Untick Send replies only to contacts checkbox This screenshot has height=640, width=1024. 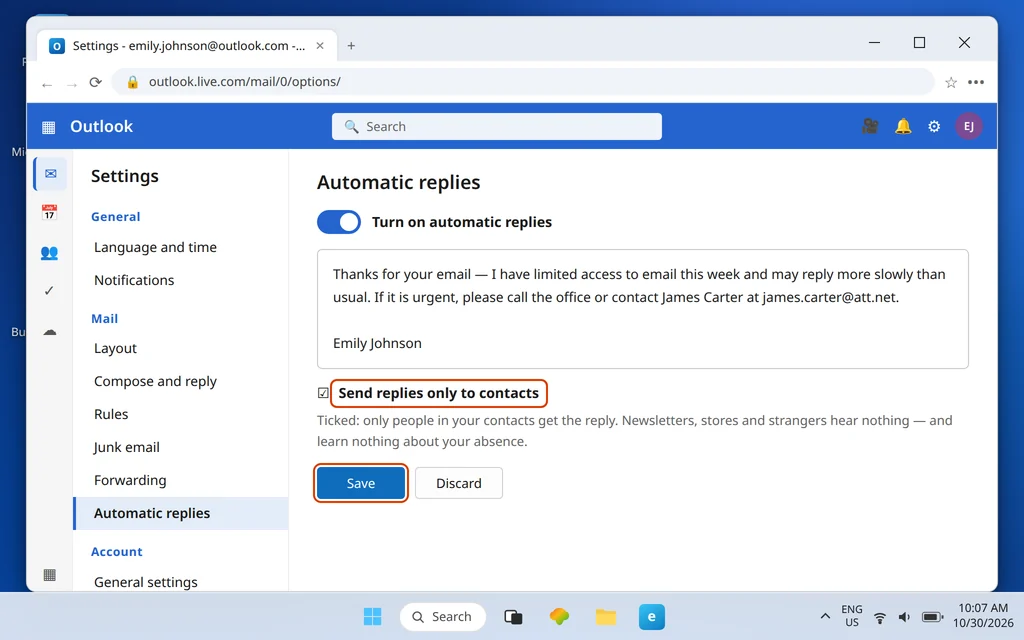tap(323, 393)
